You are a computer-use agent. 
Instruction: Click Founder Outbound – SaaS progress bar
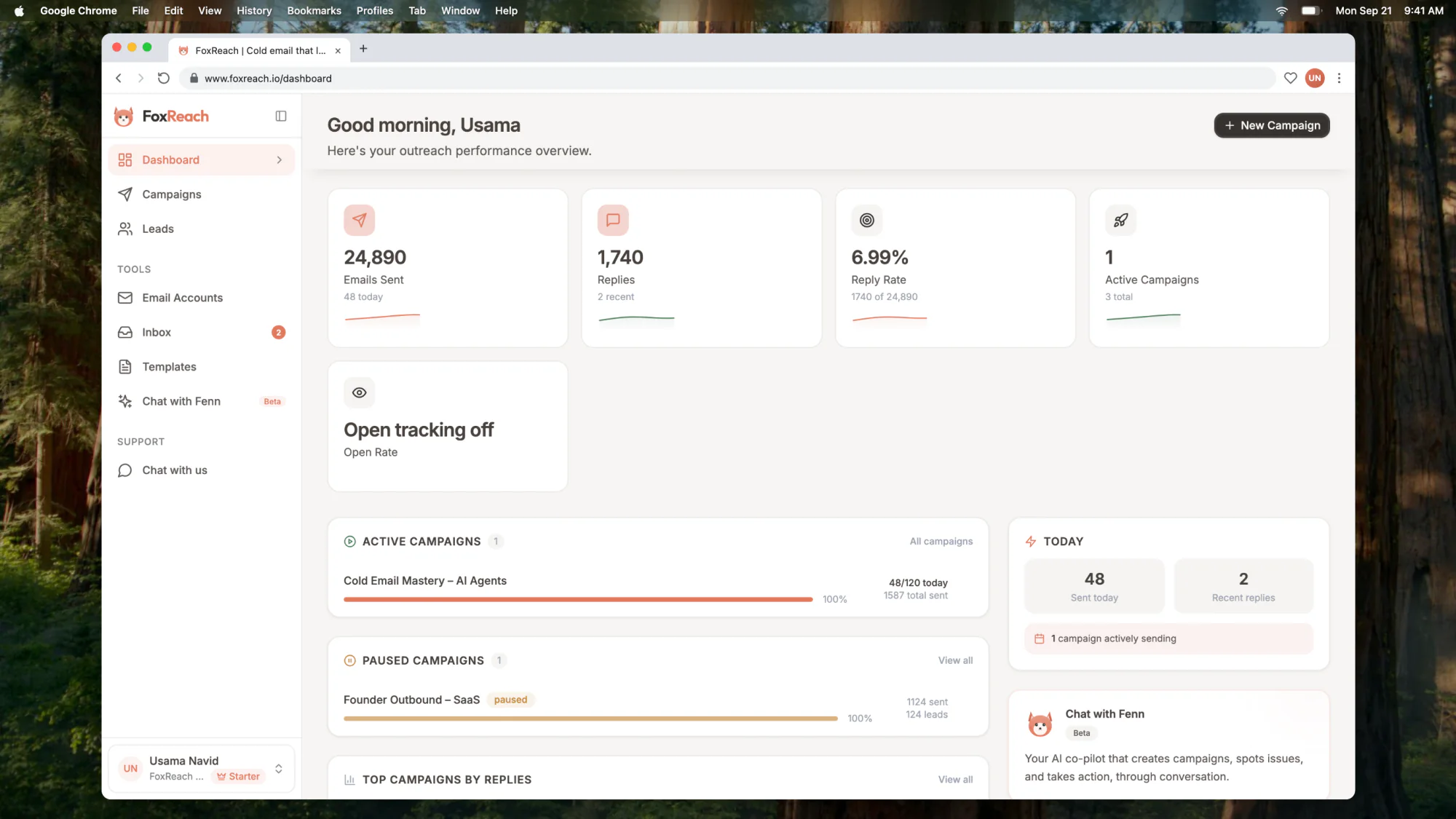590,719
